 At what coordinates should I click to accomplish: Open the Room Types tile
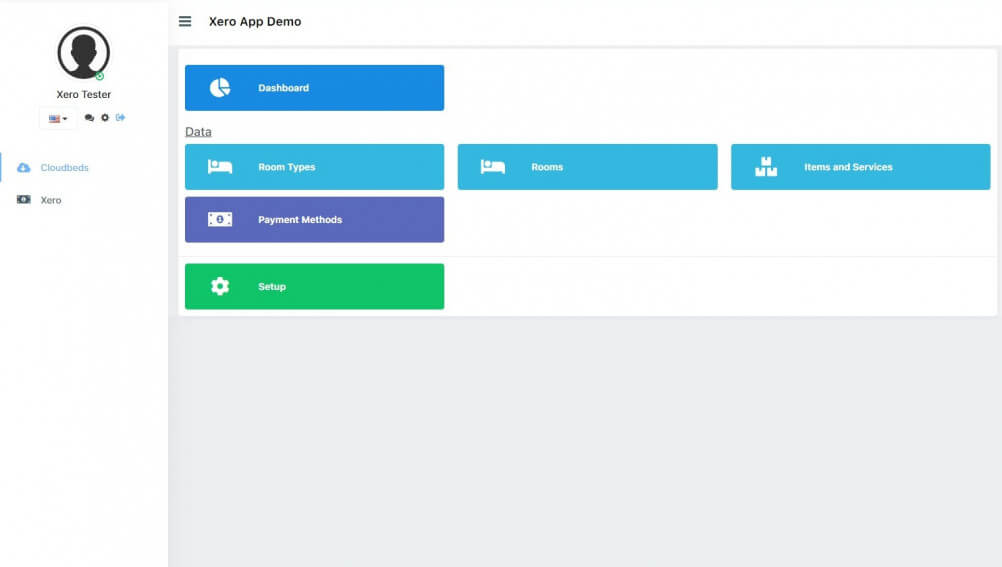point(314,167)
